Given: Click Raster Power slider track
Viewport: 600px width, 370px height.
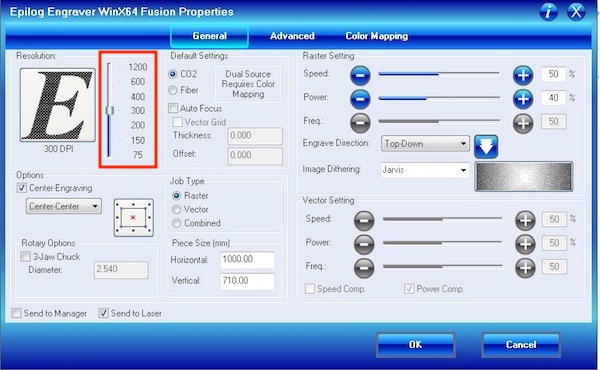Looking at the screenshot, I should [x=439, y=98].
